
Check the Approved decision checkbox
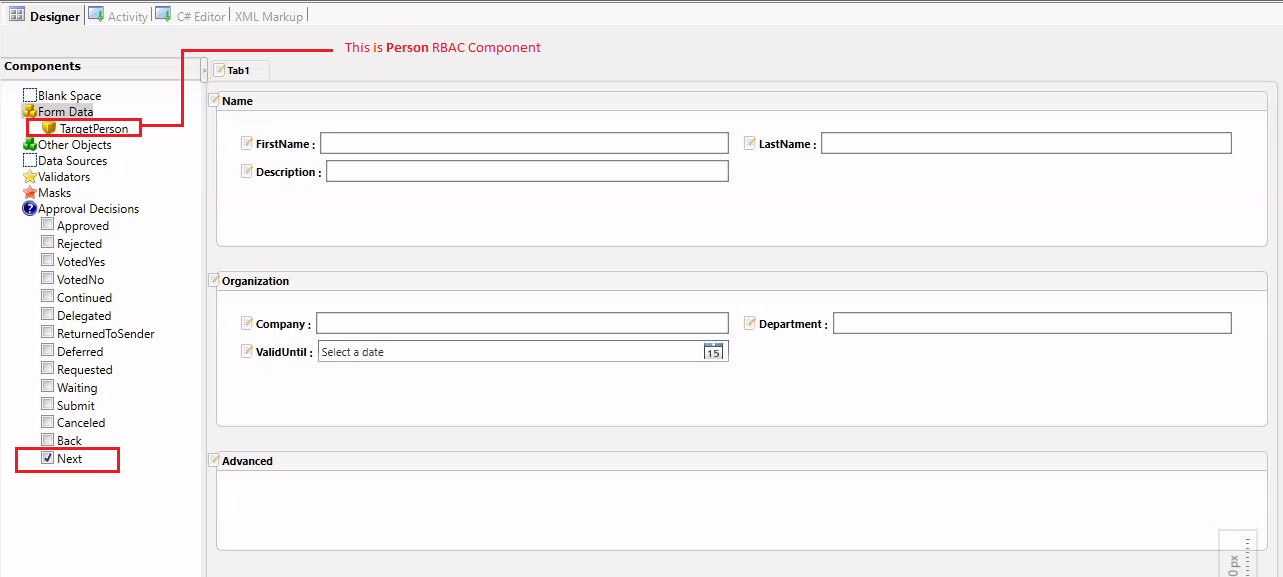coord(47,225)
